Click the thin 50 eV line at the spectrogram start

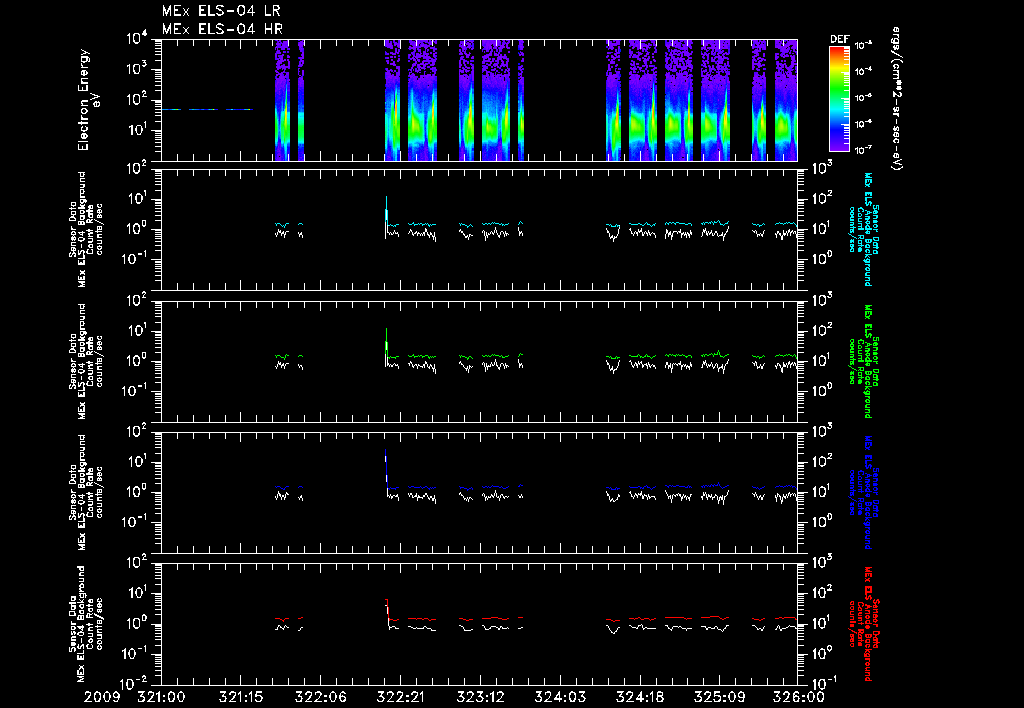tap(206, 110)
